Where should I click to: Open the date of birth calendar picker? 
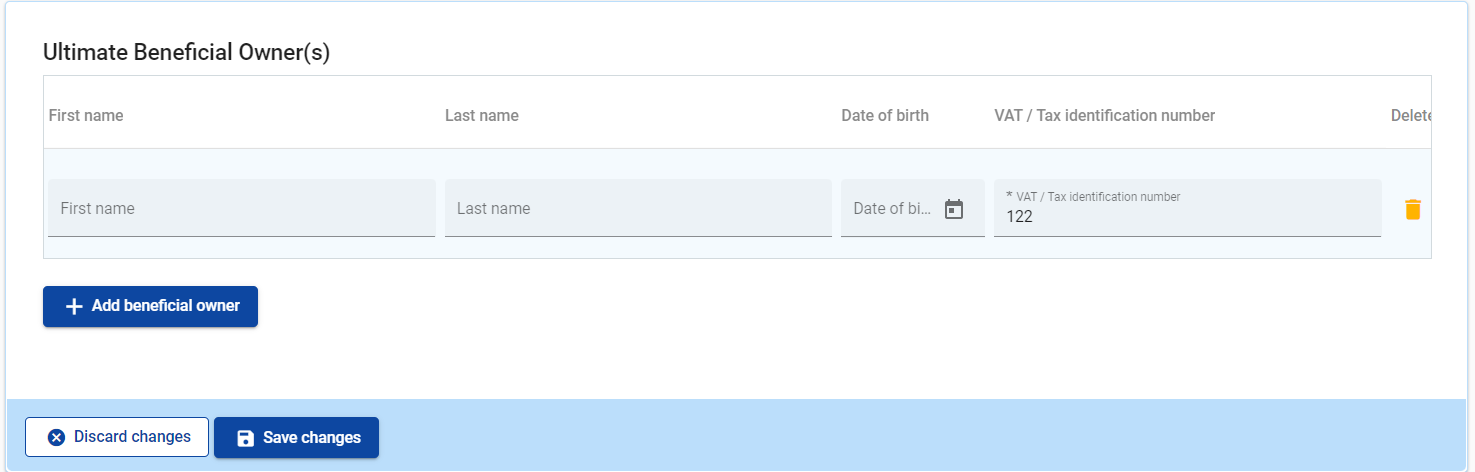click(x=954, y=209)
